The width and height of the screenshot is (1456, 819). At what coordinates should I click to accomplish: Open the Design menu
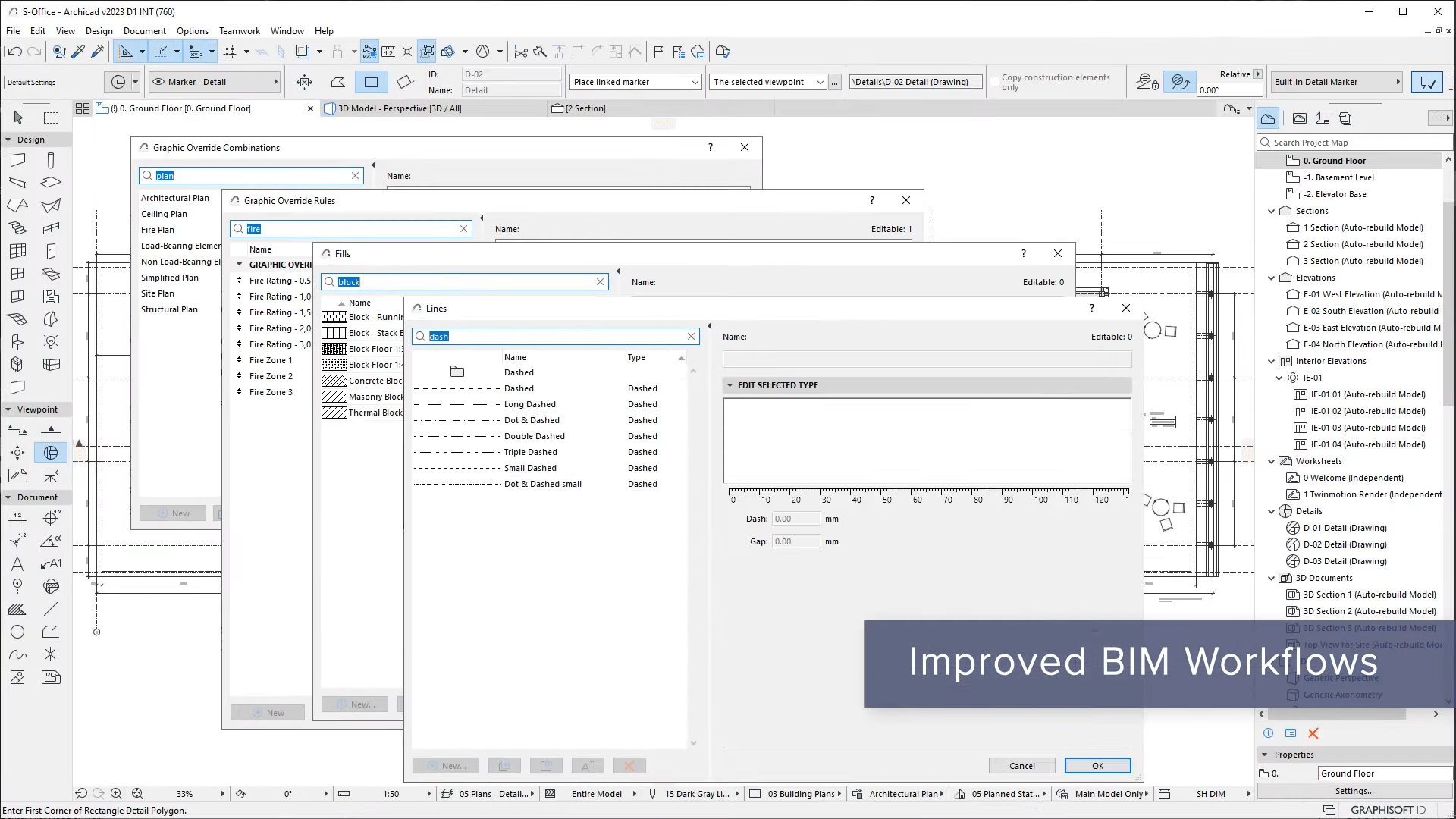pyautogui.click(x=99, y=31)
